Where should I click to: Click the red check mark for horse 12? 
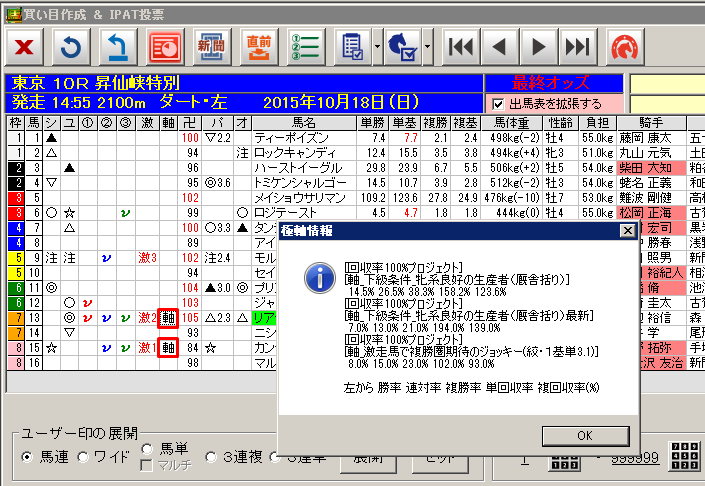point(88,303)
